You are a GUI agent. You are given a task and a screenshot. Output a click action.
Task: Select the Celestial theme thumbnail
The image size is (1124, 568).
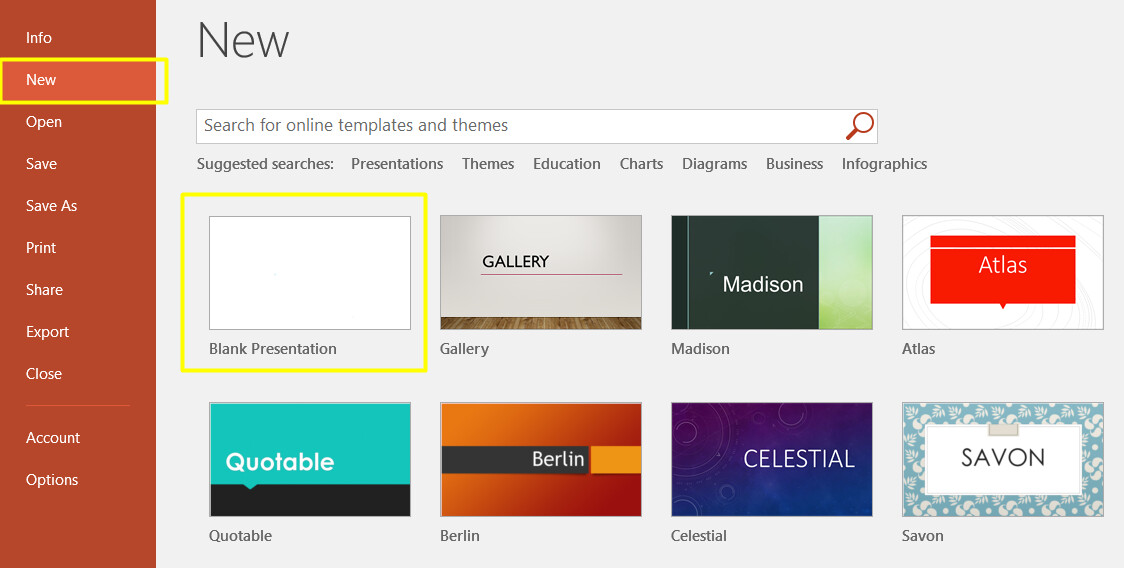coord(772,460)
